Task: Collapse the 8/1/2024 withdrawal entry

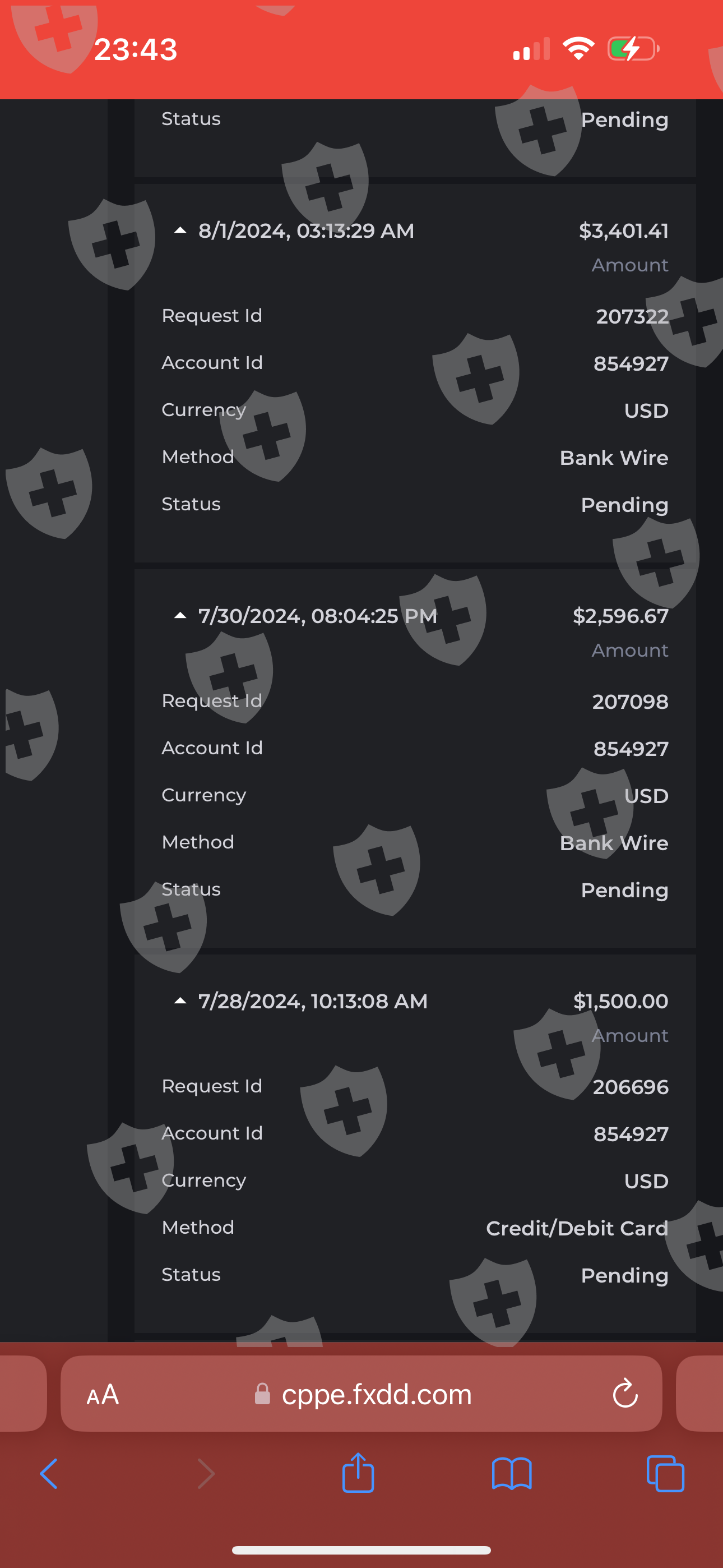Action: click(x=180, y=230)
